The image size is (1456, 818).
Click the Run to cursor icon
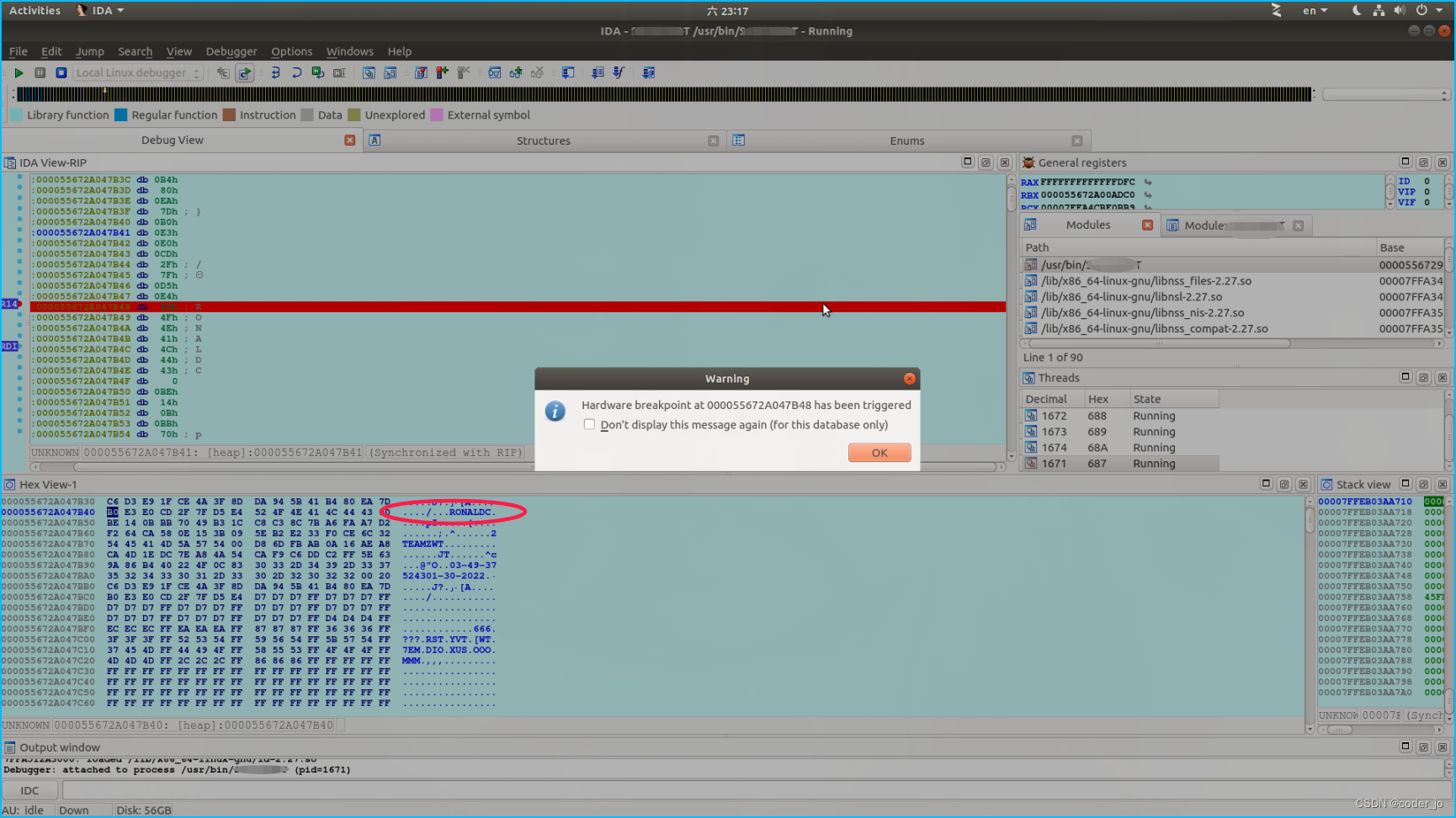(339, 73)
